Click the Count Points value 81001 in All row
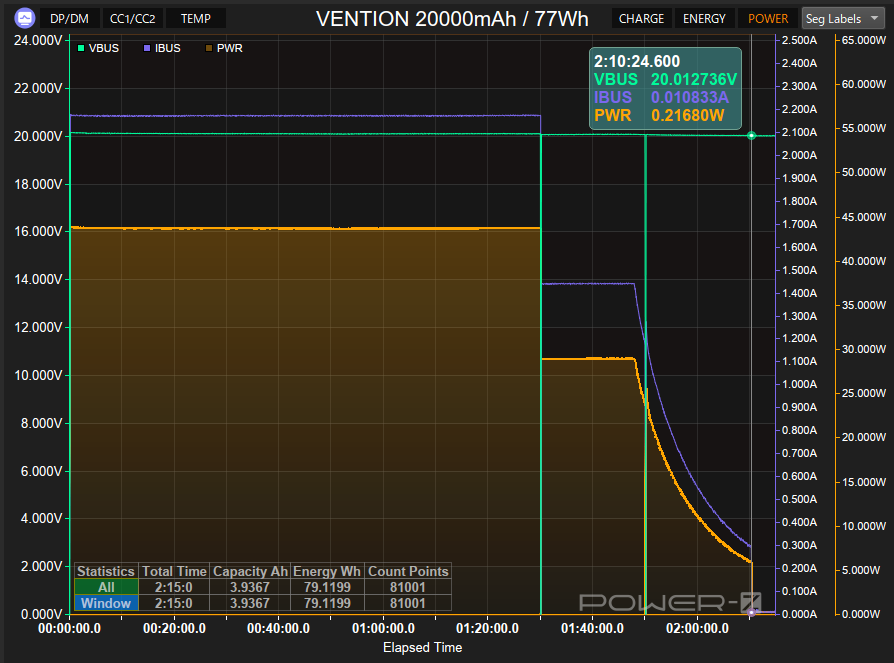The width and height of the screenshot is (894, 663). pos(408,587)
